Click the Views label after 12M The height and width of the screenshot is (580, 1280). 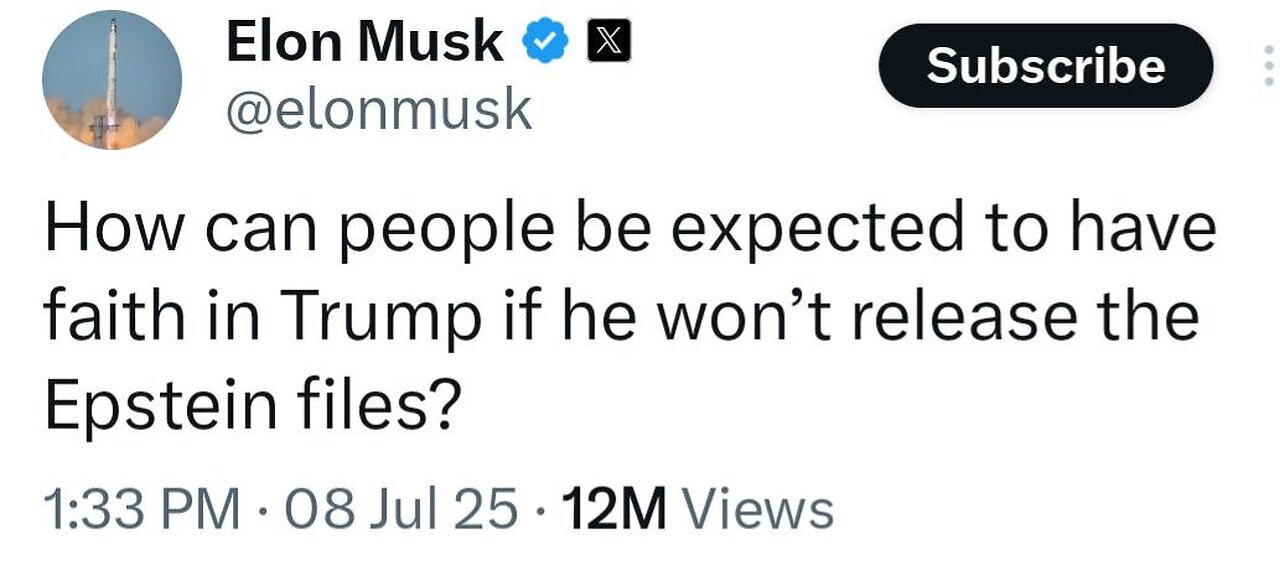click(757, 509)
